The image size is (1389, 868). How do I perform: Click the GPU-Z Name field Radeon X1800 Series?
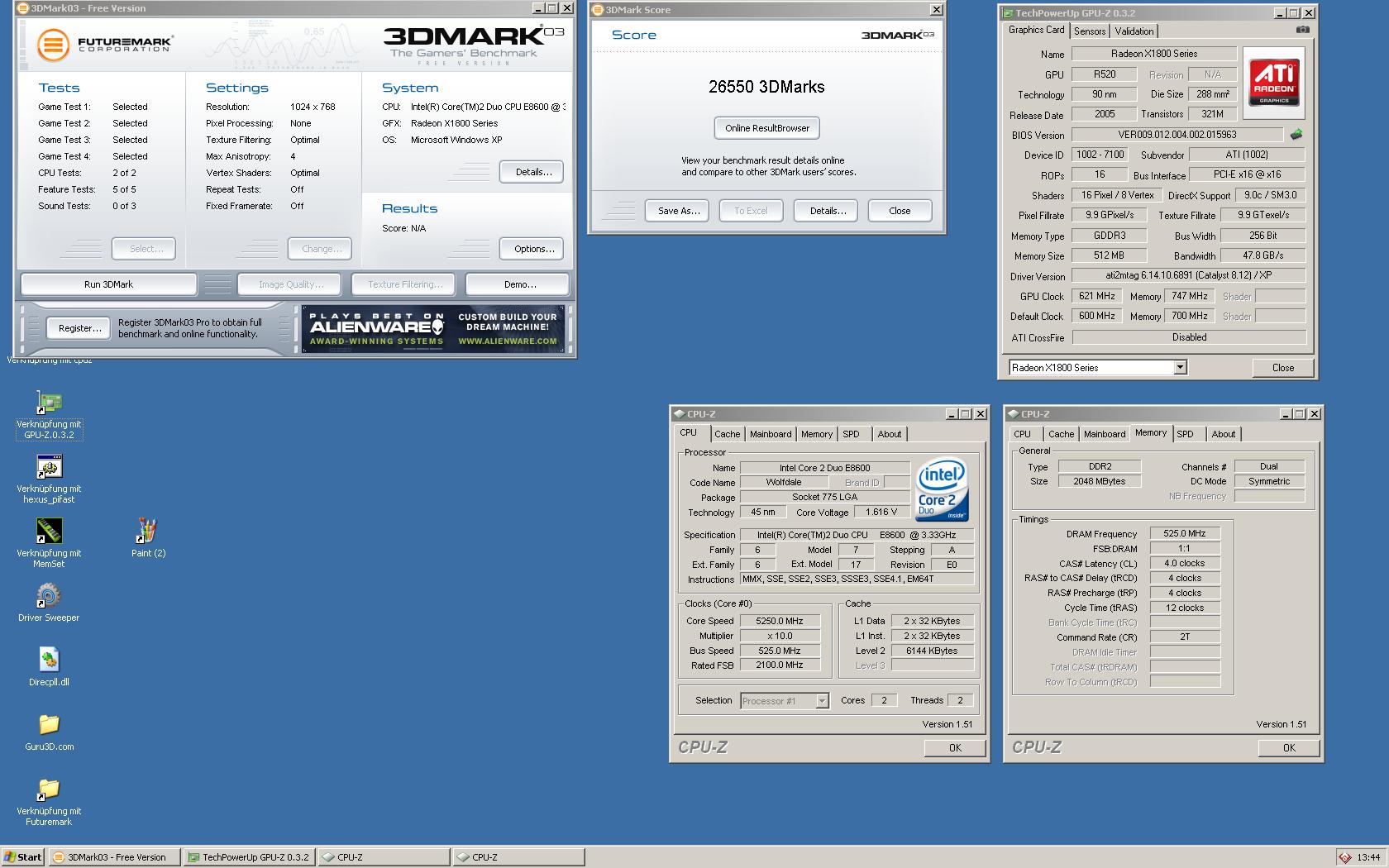tap(1154, 54)
